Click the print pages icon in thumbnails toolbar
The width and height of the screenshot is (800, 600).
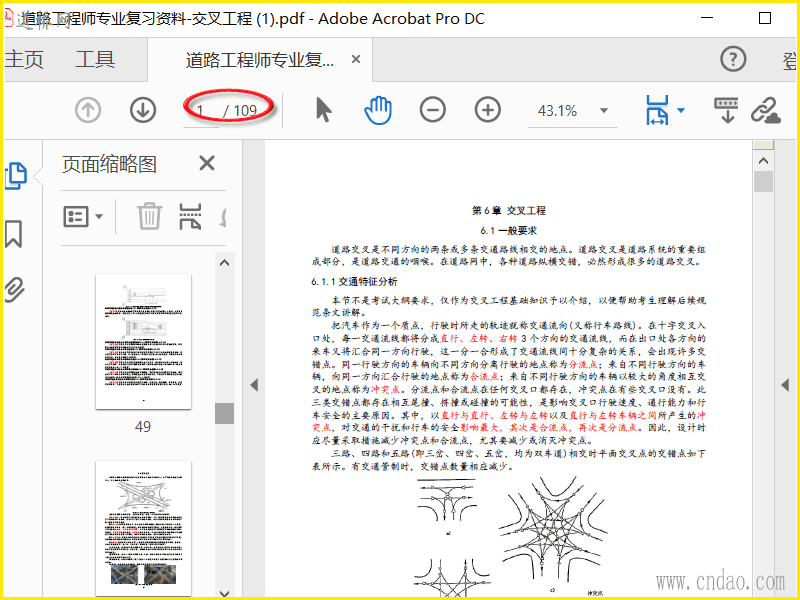click(190, 216)
